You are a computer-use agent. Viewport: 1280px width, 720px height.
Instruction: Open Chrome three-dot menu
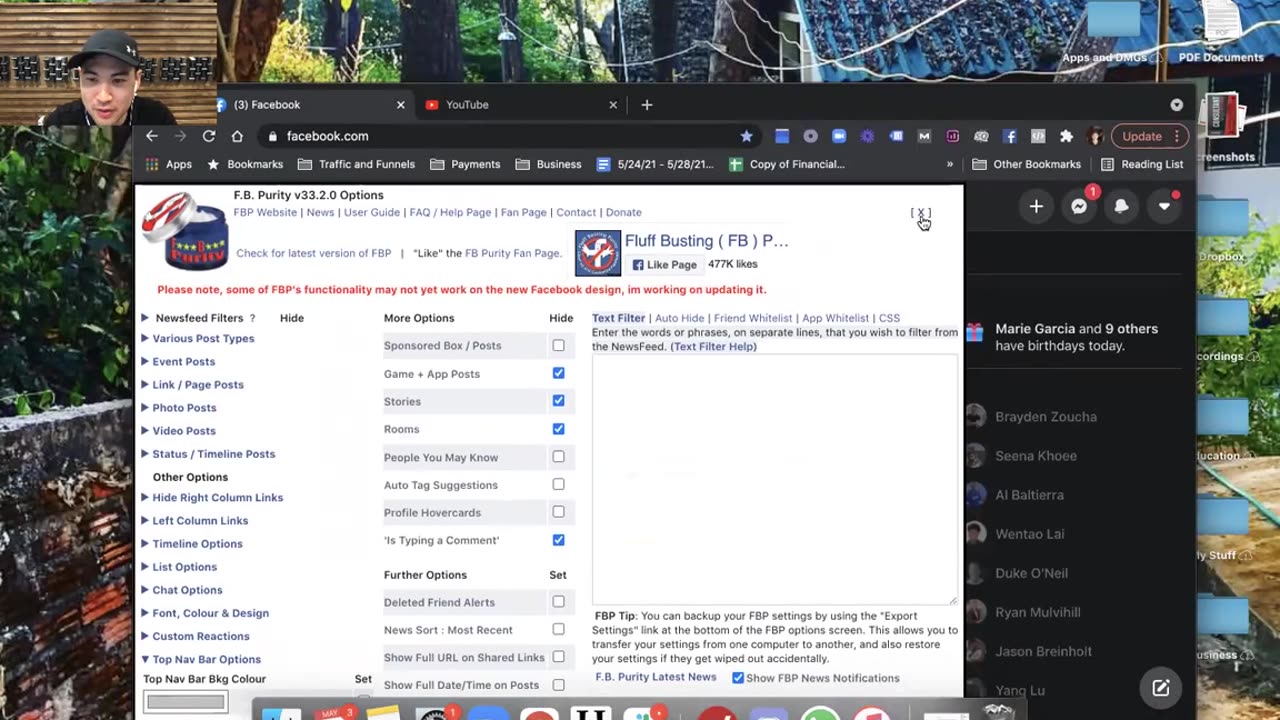(1177, 136)
